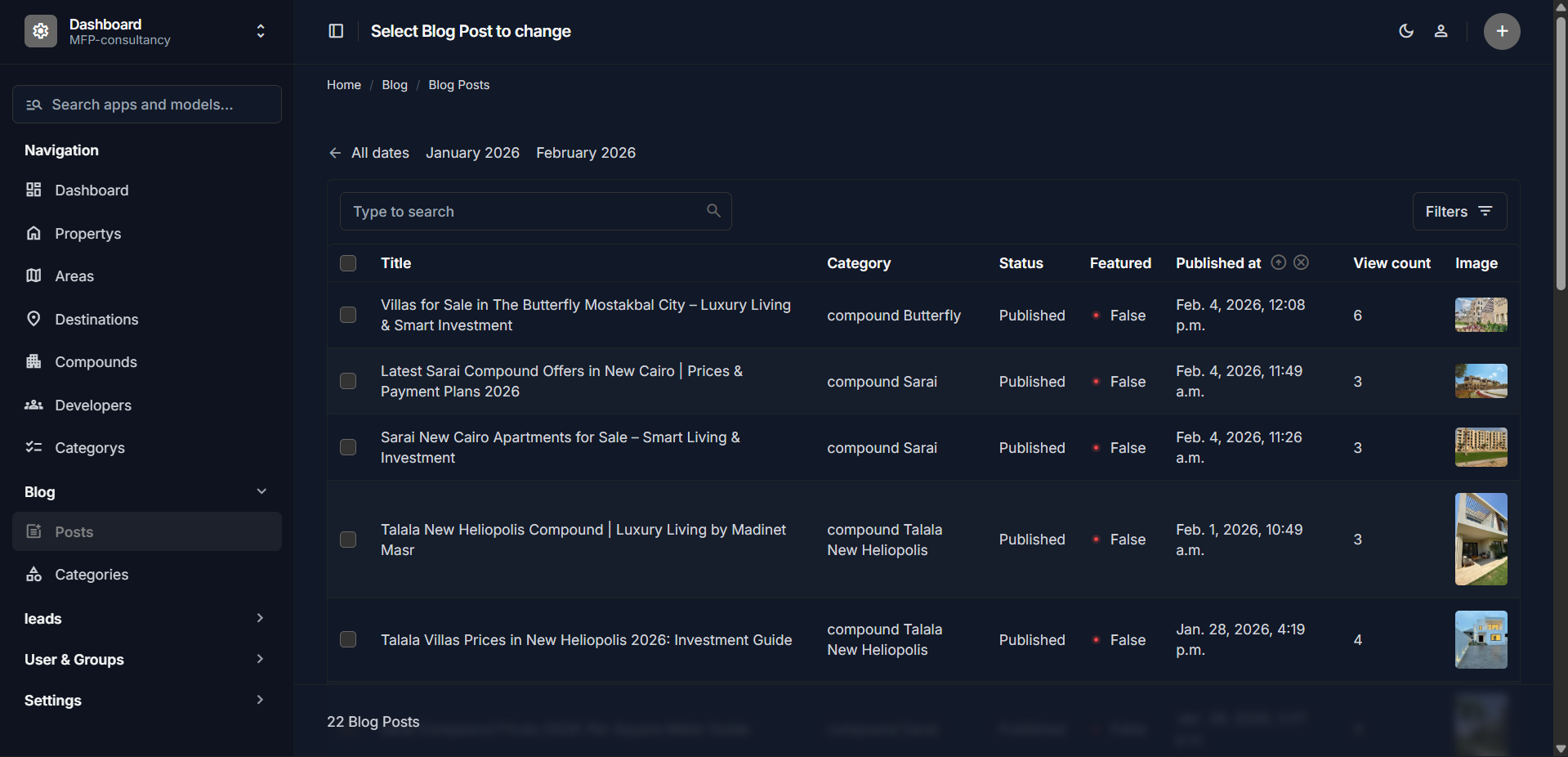Viewport: 1568px width, 757px height.
Task: Open the Talala New Heliopolis post thumbnail
Action: point(1481,539)
